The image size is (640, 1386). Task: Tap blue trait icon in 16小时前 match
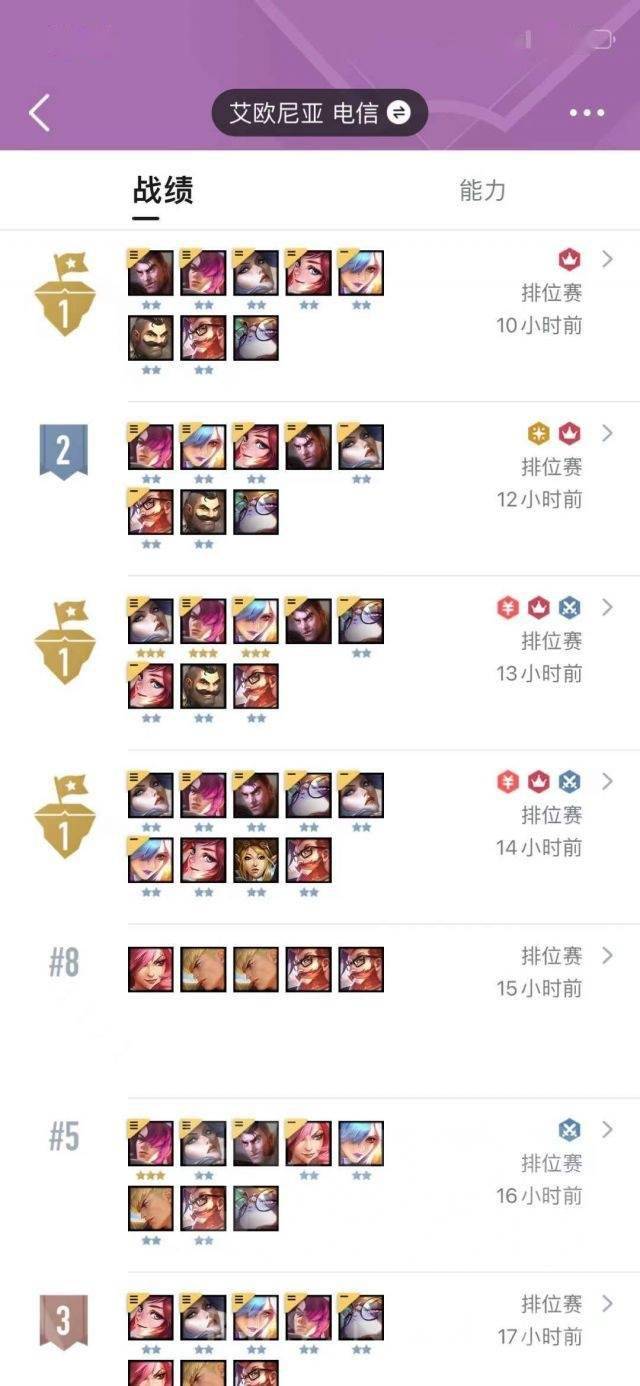tap(570, 1130)
